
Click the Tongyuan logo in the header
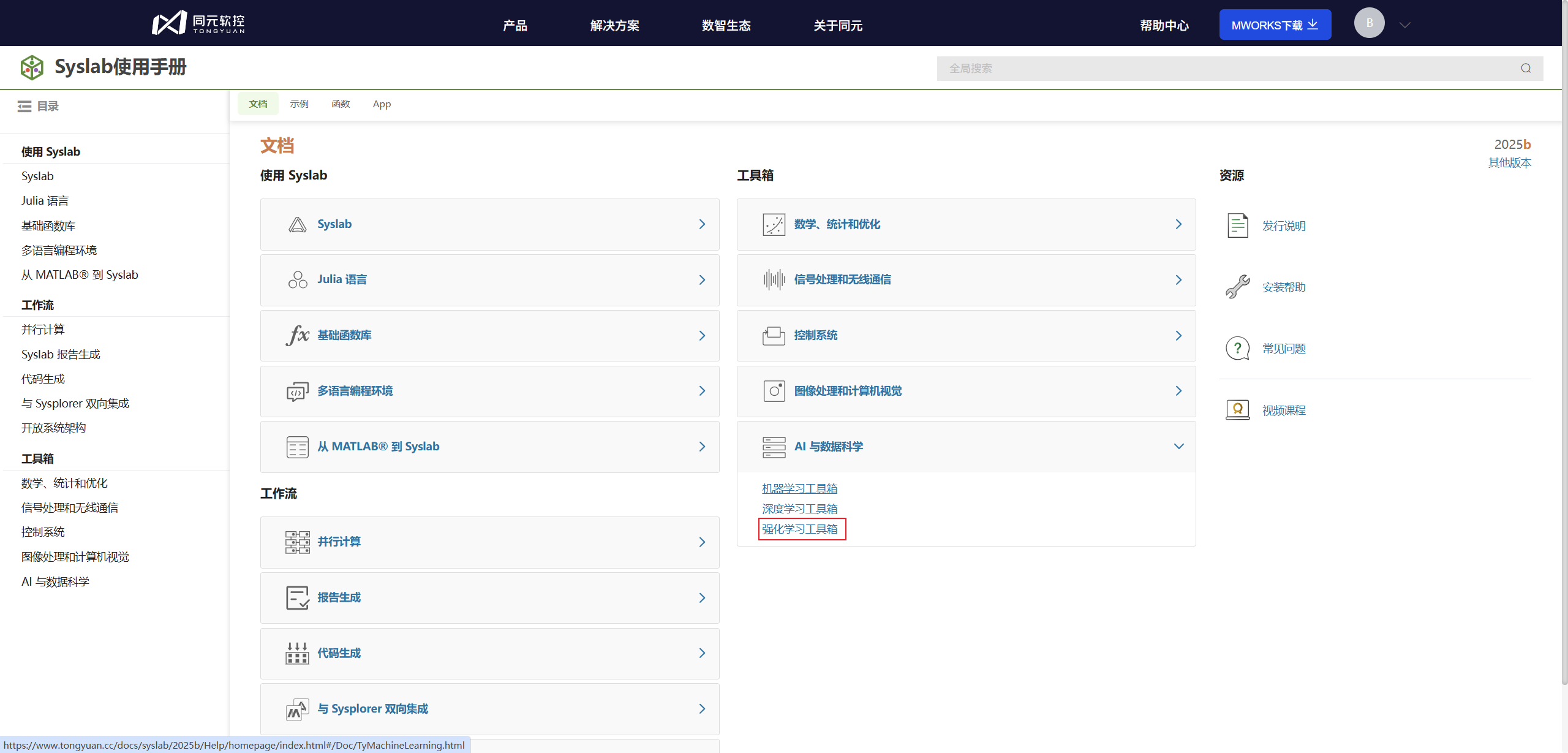(x=198, y=23)
